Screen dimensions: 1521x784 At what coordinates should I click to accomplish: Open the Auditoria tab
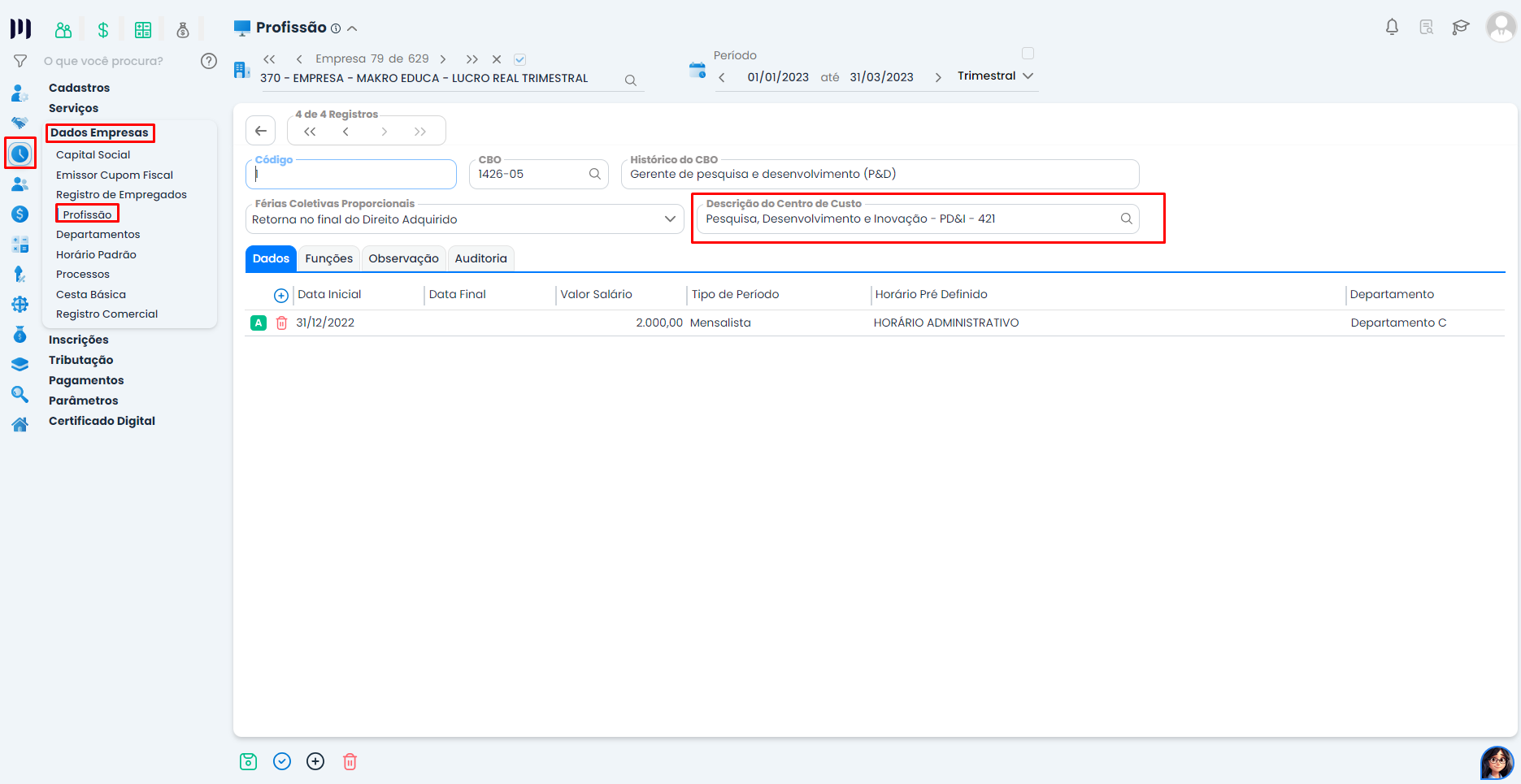480,258
